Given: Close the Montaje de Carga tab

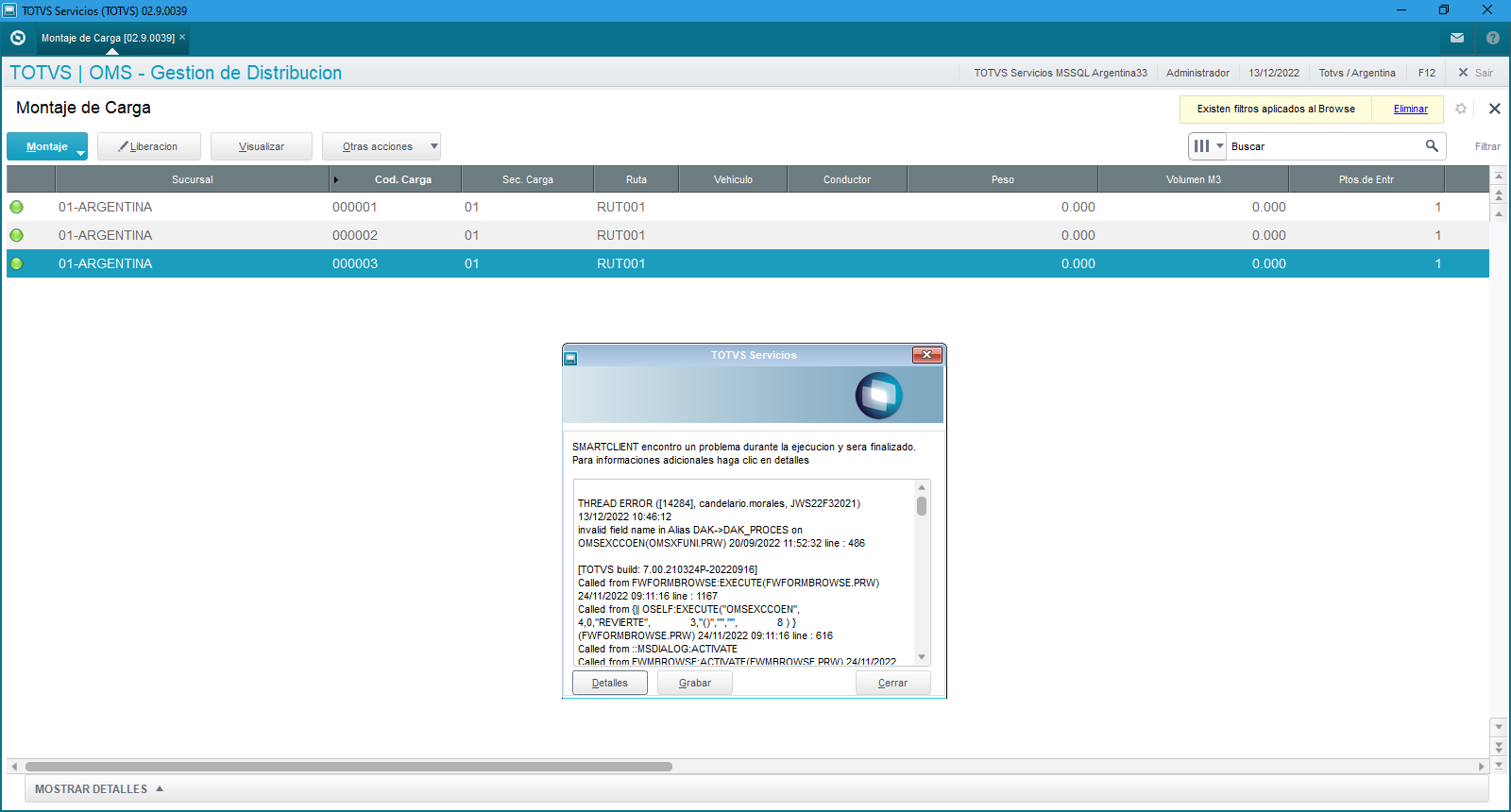Looking at the screenshot, I should (182, 37).
